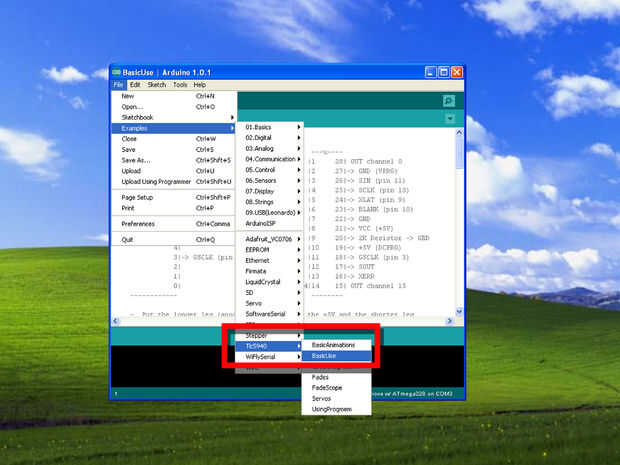This screenshot has width=620, height=465.
Task: Expand the 08.Strings examples submenu
Action: pos(270,202)
